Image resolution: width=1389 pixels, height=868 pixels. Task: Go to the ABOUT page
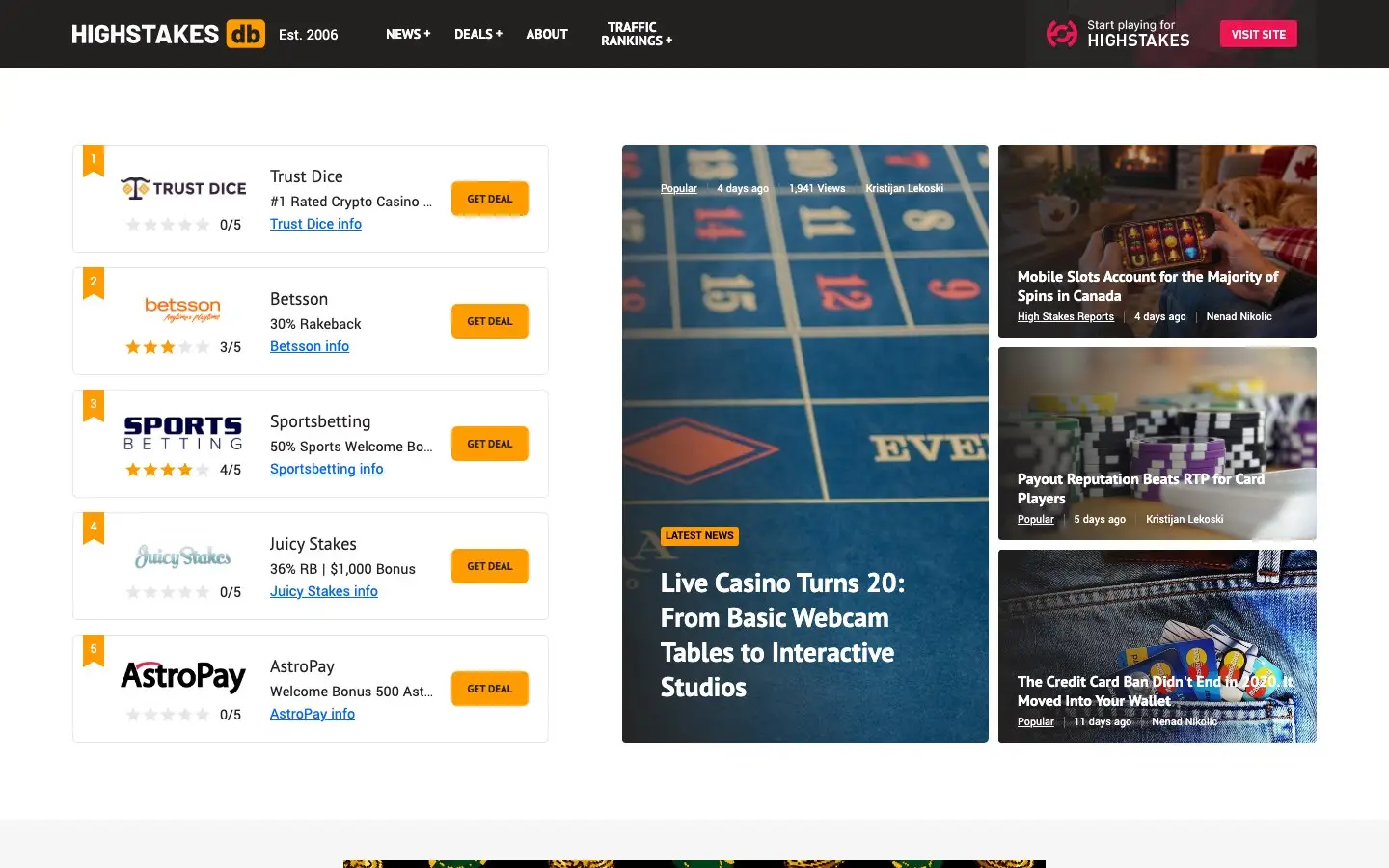click(x=547, y=34)
